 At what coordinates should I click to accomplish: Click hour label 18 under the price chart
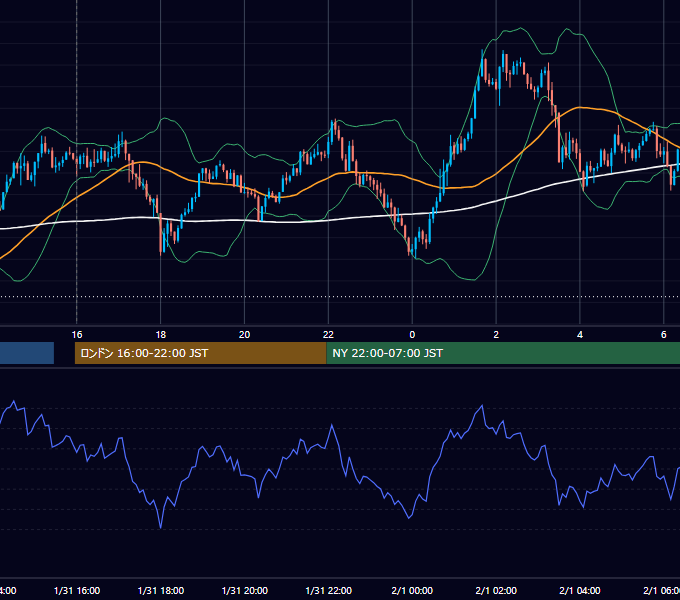(161, 335)
